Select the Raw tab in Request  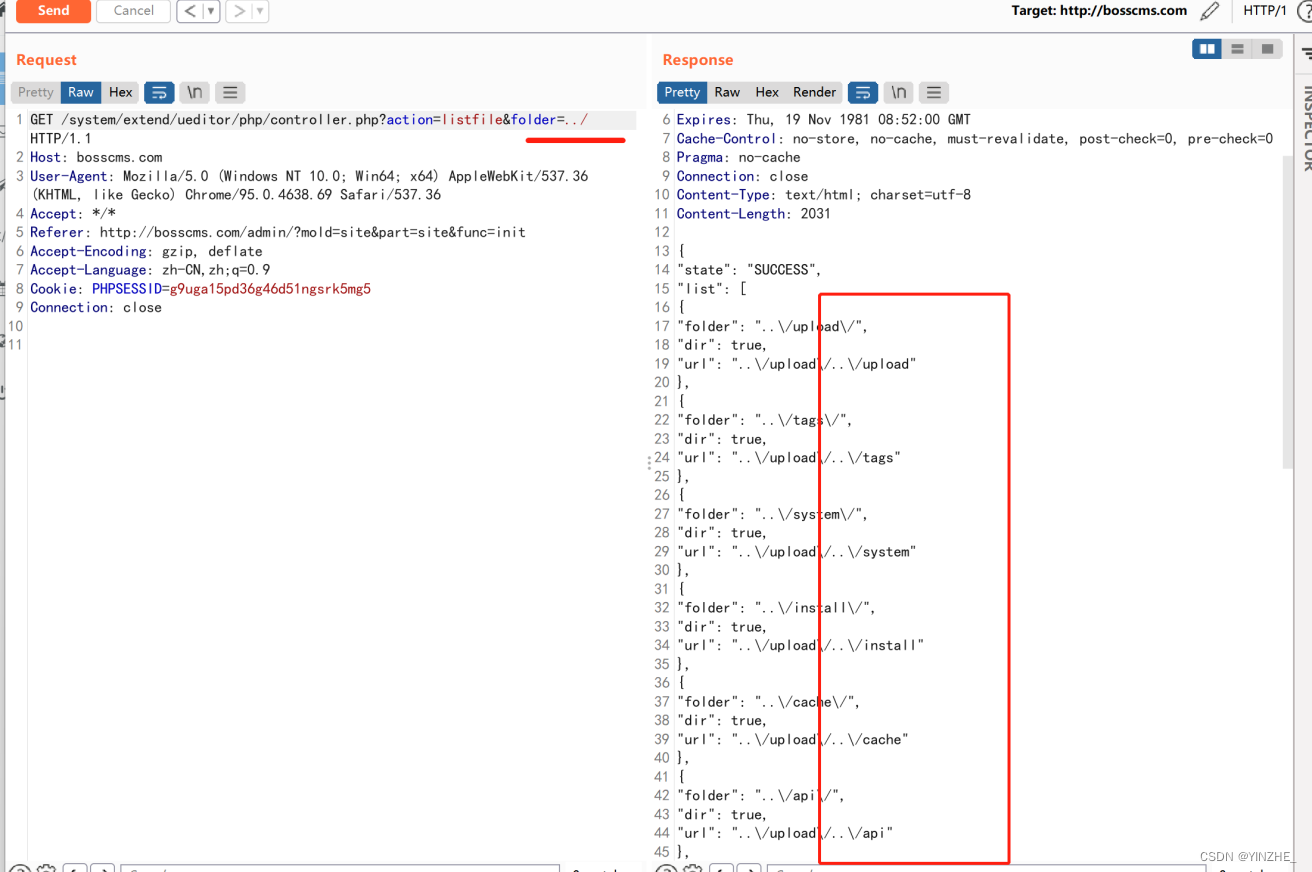[81, 92]
